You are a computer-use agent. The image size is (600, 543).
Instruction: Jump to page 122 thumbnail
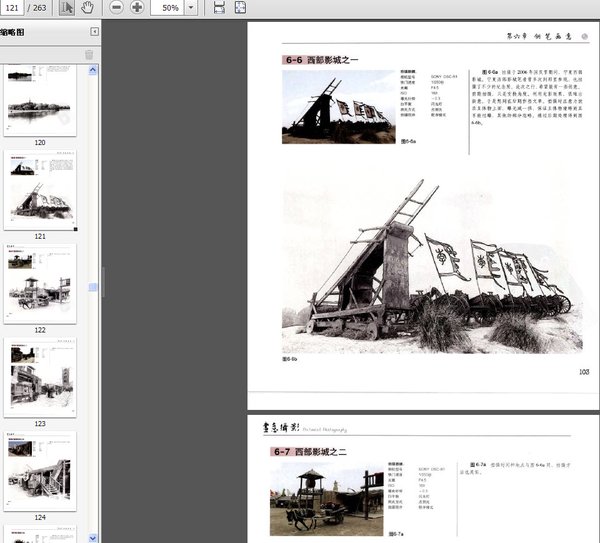click(40, 284)
